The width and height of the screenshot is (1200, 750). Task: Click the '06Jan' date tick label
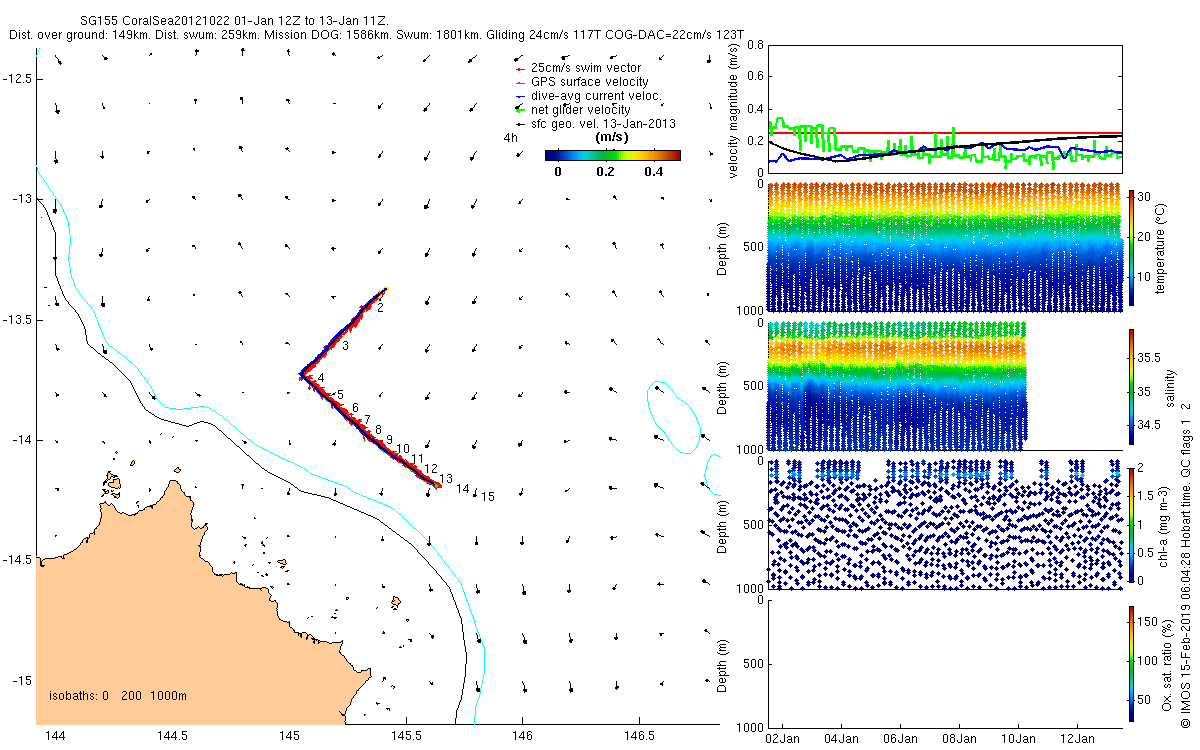click(x=900, y=738)
